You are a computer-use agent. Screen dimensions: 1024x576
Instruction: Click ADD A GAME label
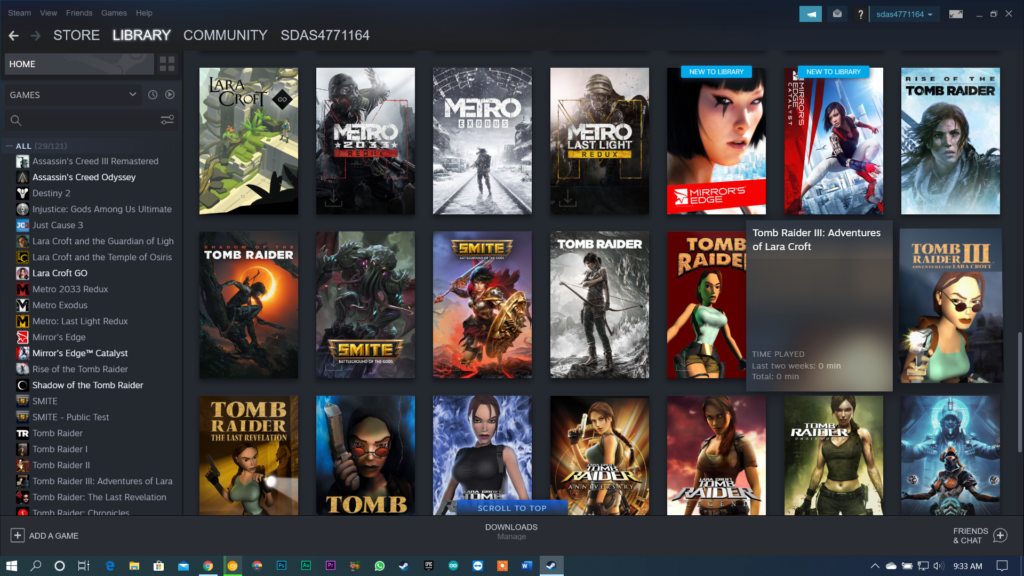(x=54, y=536)
